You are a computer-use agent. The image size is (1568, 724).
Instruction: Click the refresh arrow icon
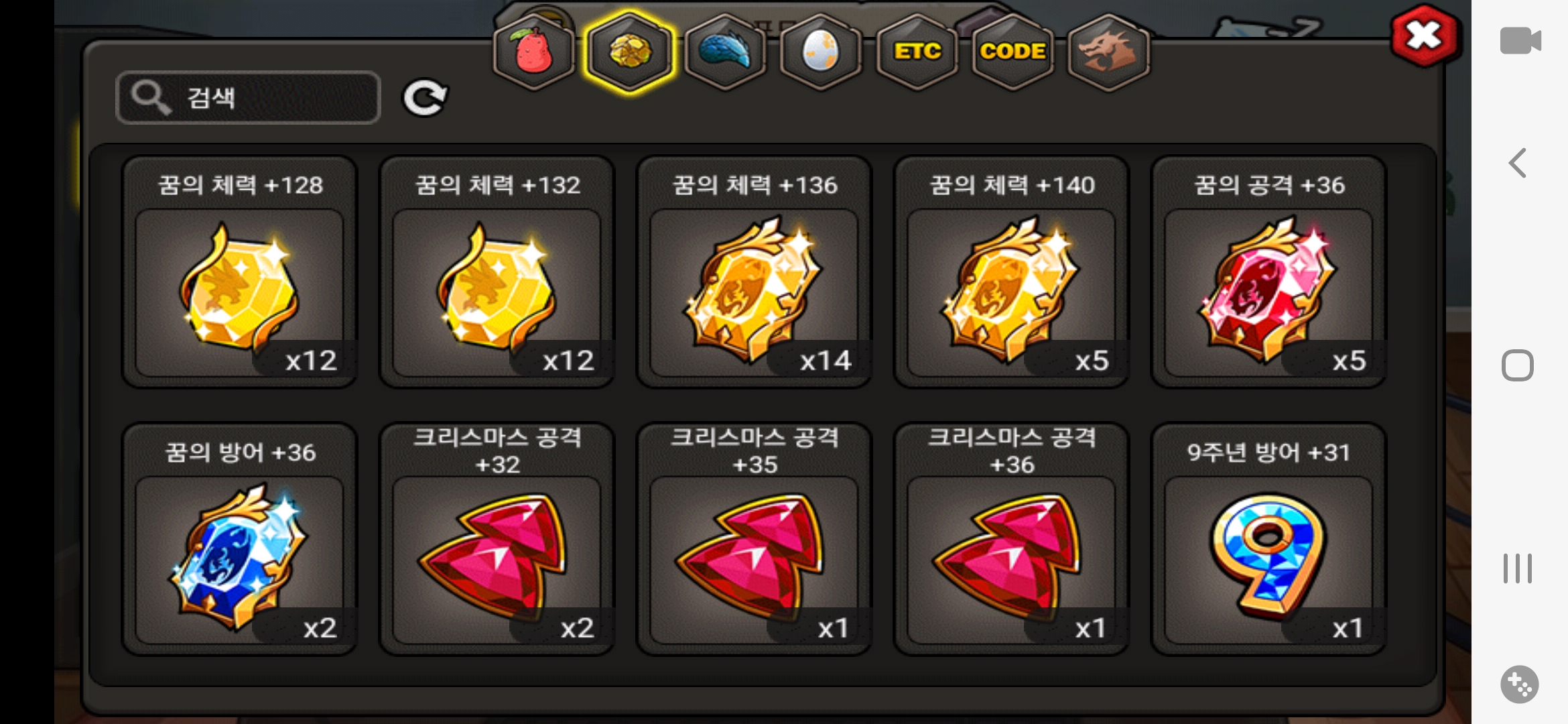[425, 98]
